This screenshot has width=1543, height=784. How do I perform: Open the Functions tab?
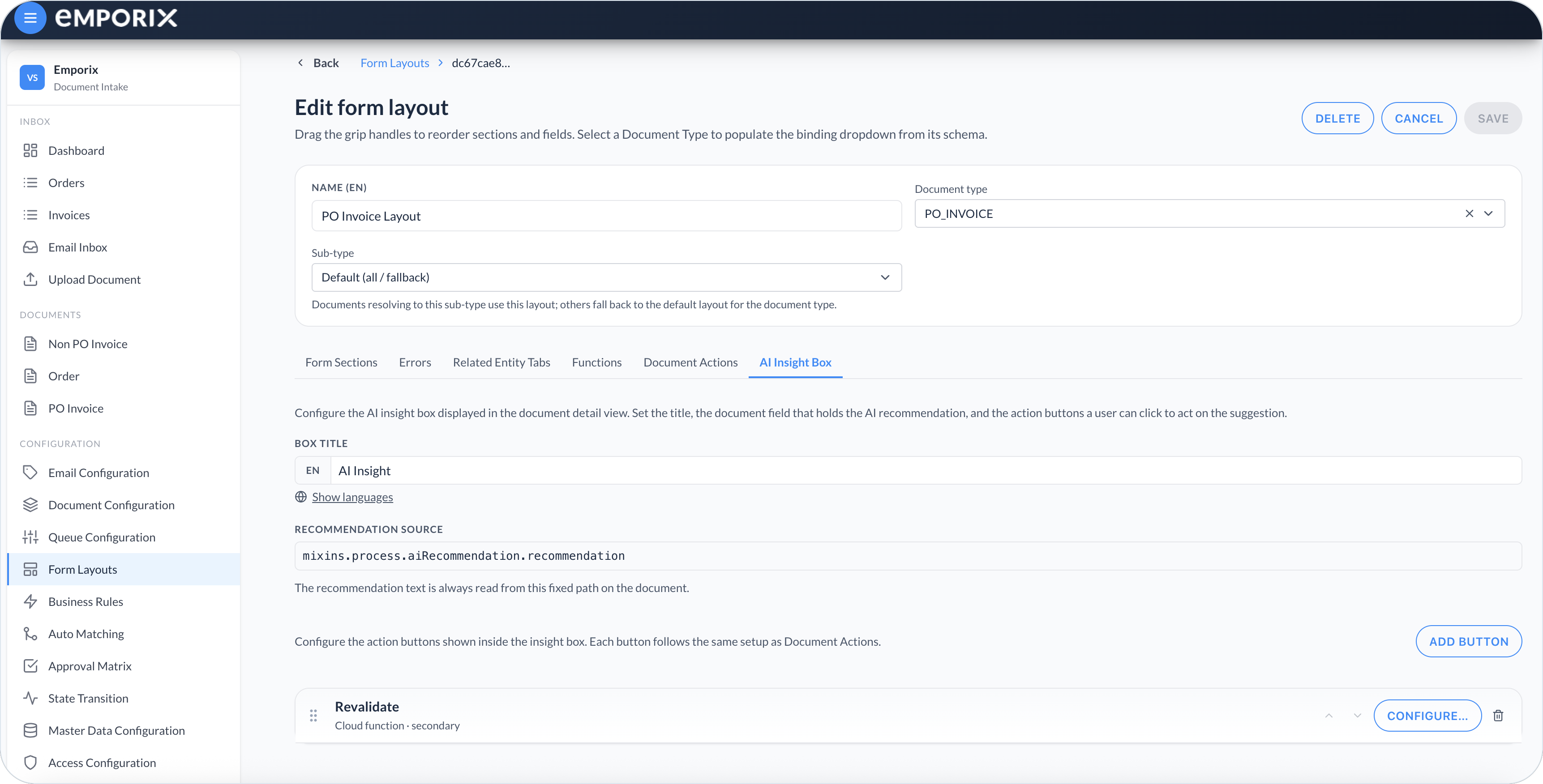tap(596, 362)
